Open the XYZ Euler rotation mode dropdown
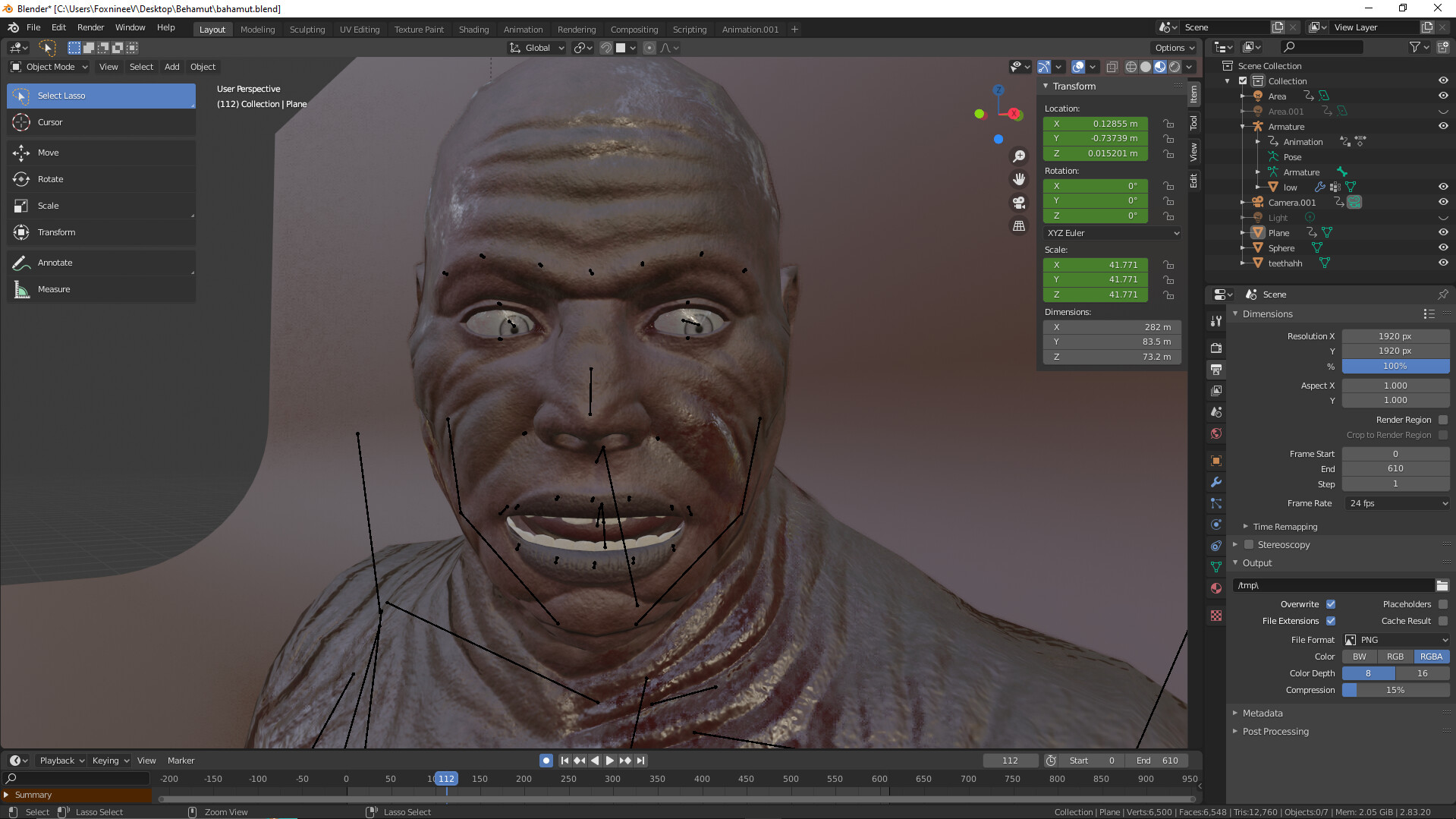This screenshot has width=1456, height=819. [1112, 233]
